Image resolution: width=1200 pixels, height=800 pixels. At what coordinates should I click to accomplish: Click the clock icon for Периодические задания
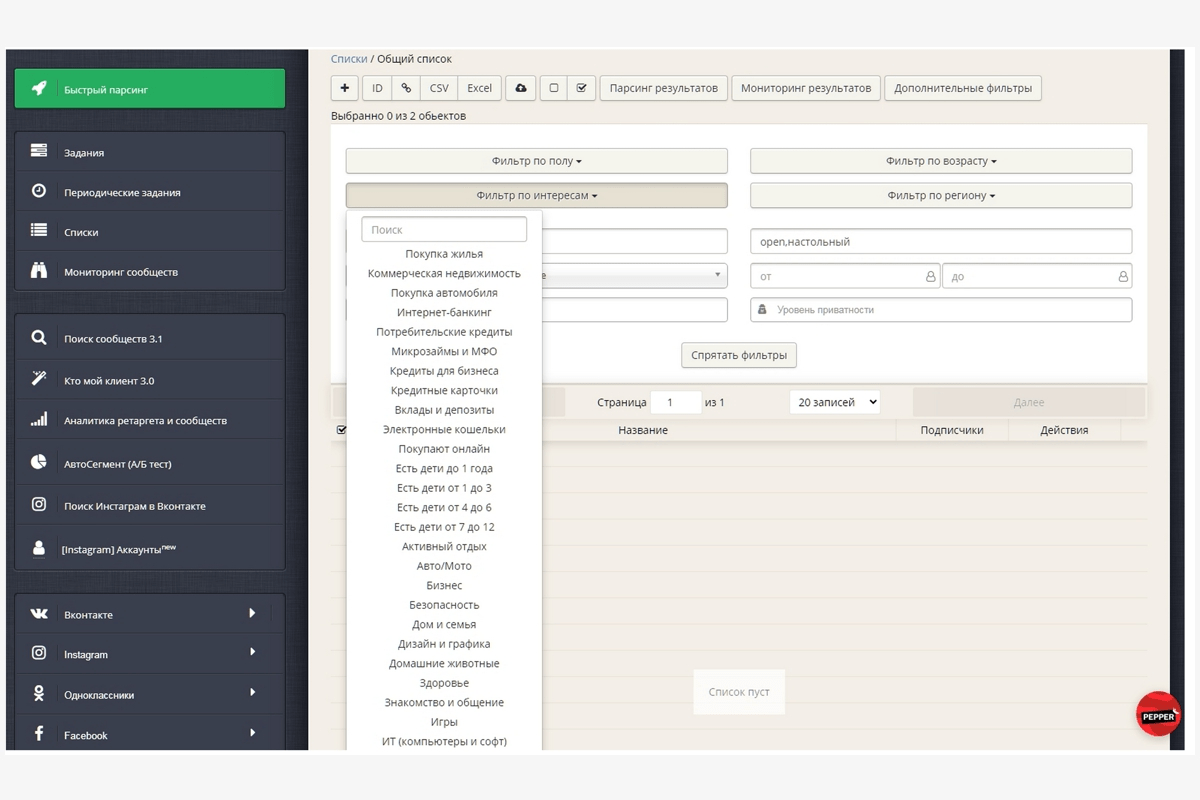pos(39,191)
